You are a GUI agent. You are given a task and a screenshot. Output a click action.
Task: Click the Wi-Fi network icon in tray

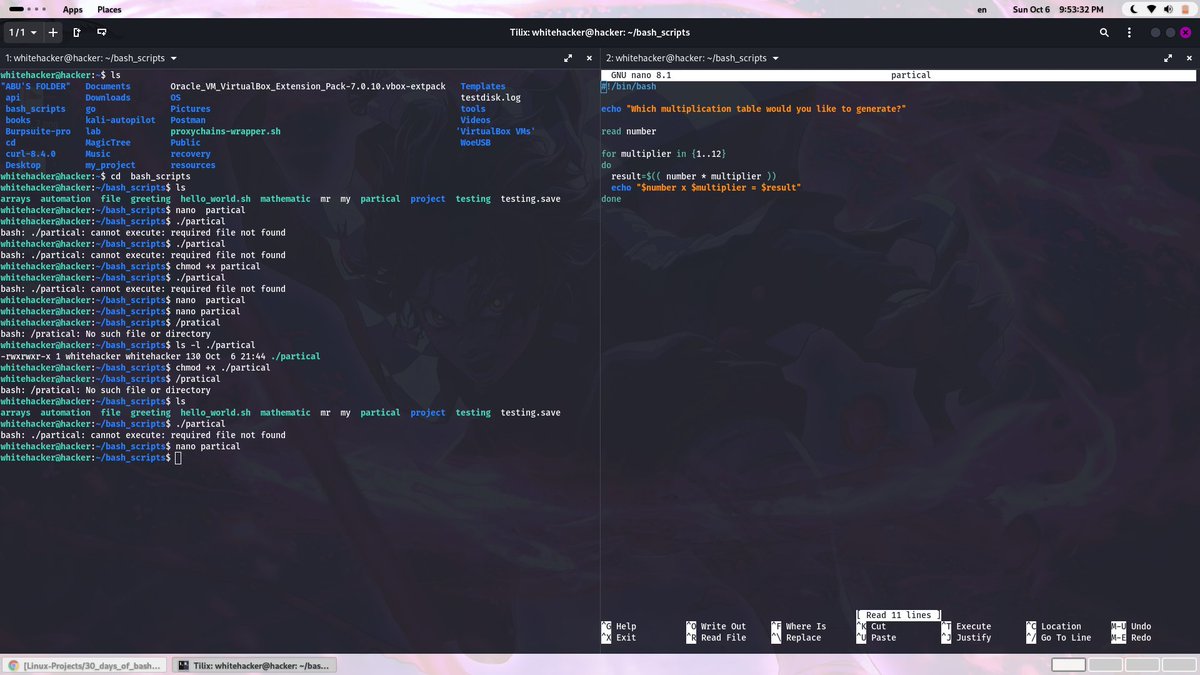click(x=1151, y=9)
